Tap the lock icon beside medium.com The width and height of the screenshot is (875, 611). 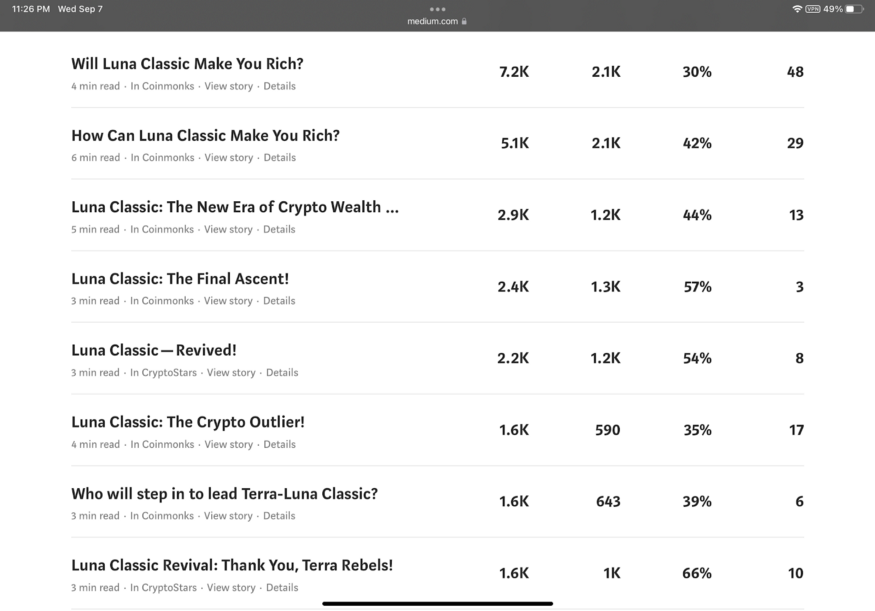[x=464, y=21]
